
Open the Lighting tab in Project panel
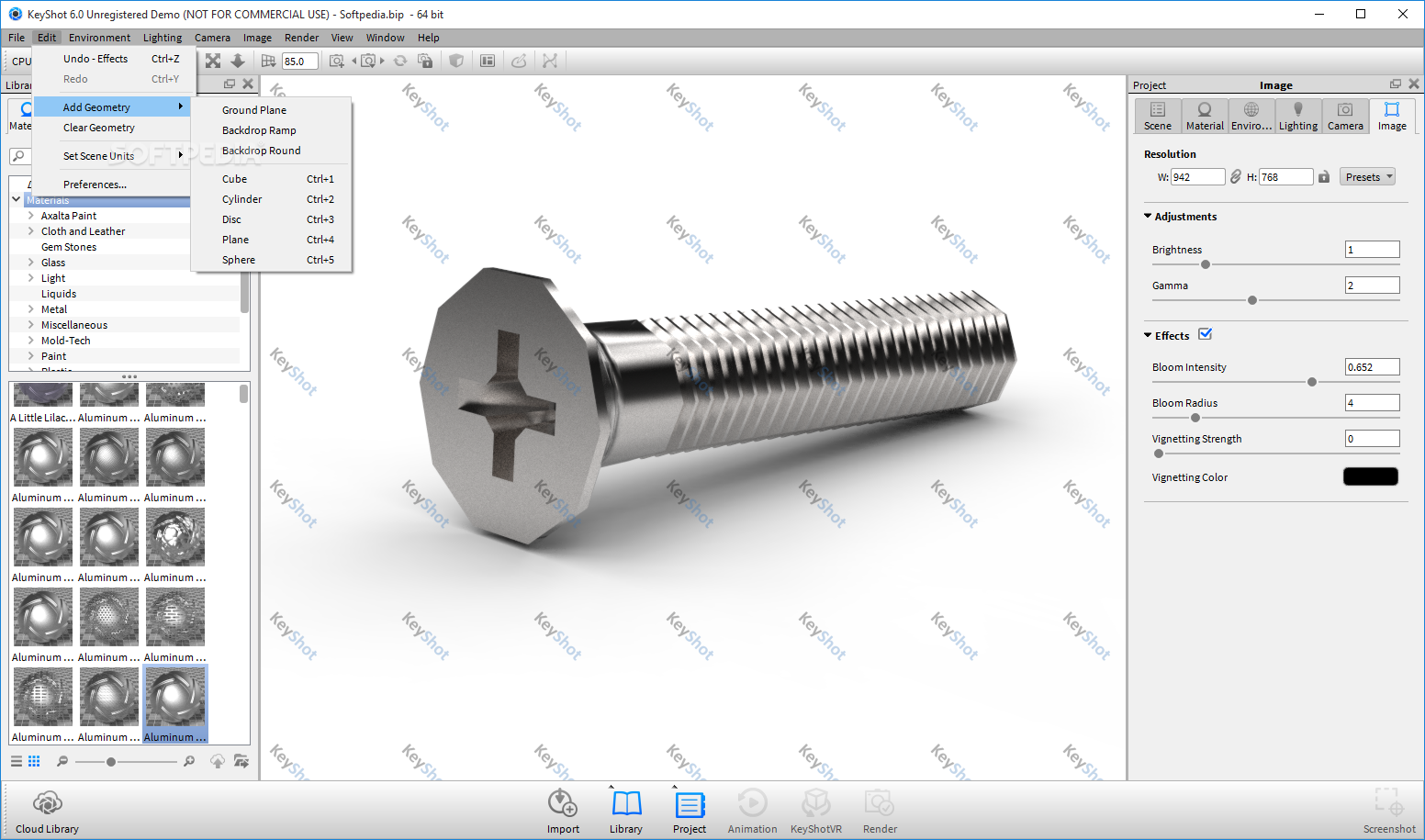tap(1298, 117)
